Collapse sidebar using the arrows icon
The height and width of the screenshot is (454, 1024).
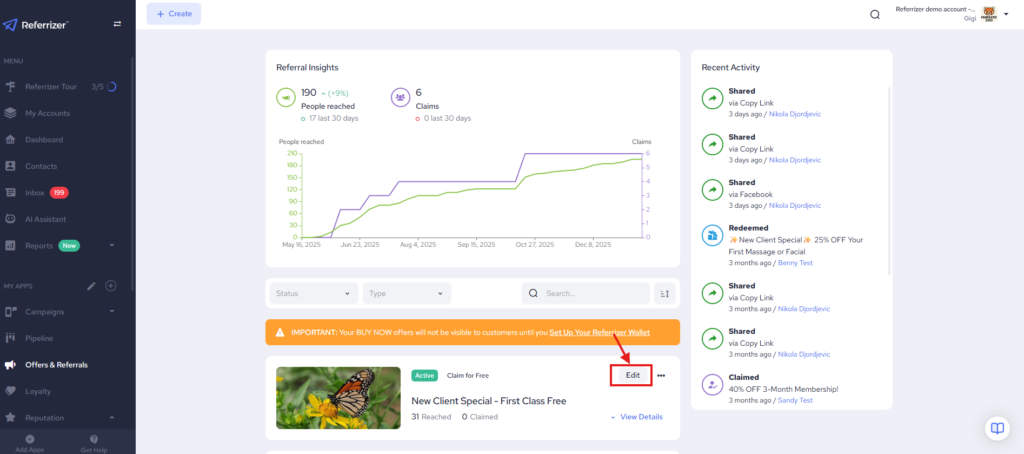click(117, 24)
